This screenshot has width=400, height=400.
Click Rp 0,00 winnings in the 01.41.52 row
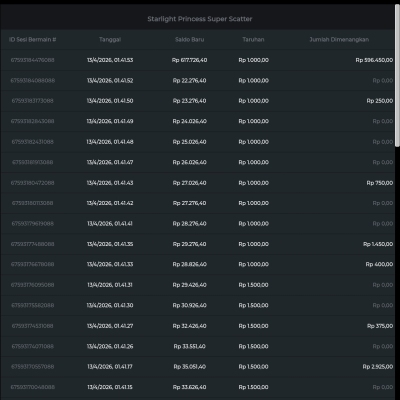point(383,81)
